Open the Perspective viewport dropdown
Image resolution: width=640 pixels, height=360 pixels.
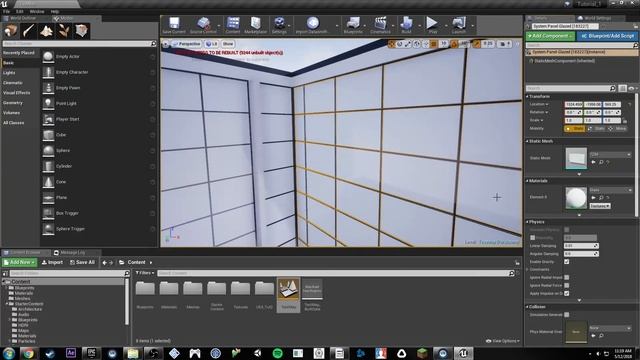tap(186, 44)
